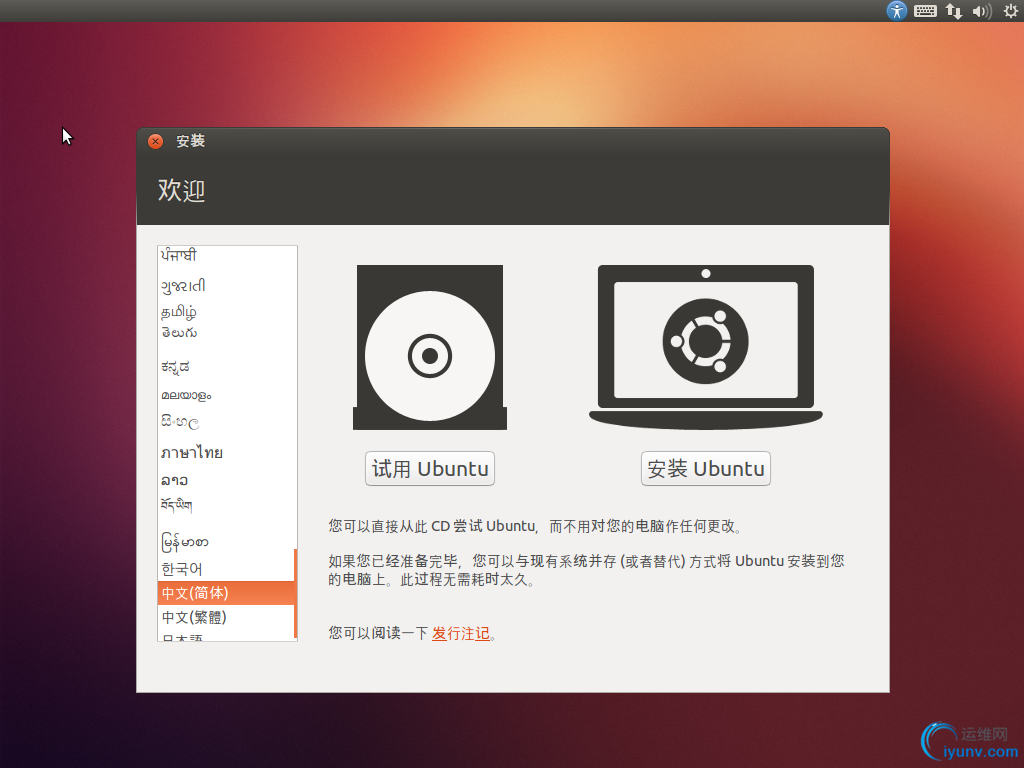Click the 安装 Ubuntu button
Viewport: 1024px width, 768px height.
click(706, 468)
